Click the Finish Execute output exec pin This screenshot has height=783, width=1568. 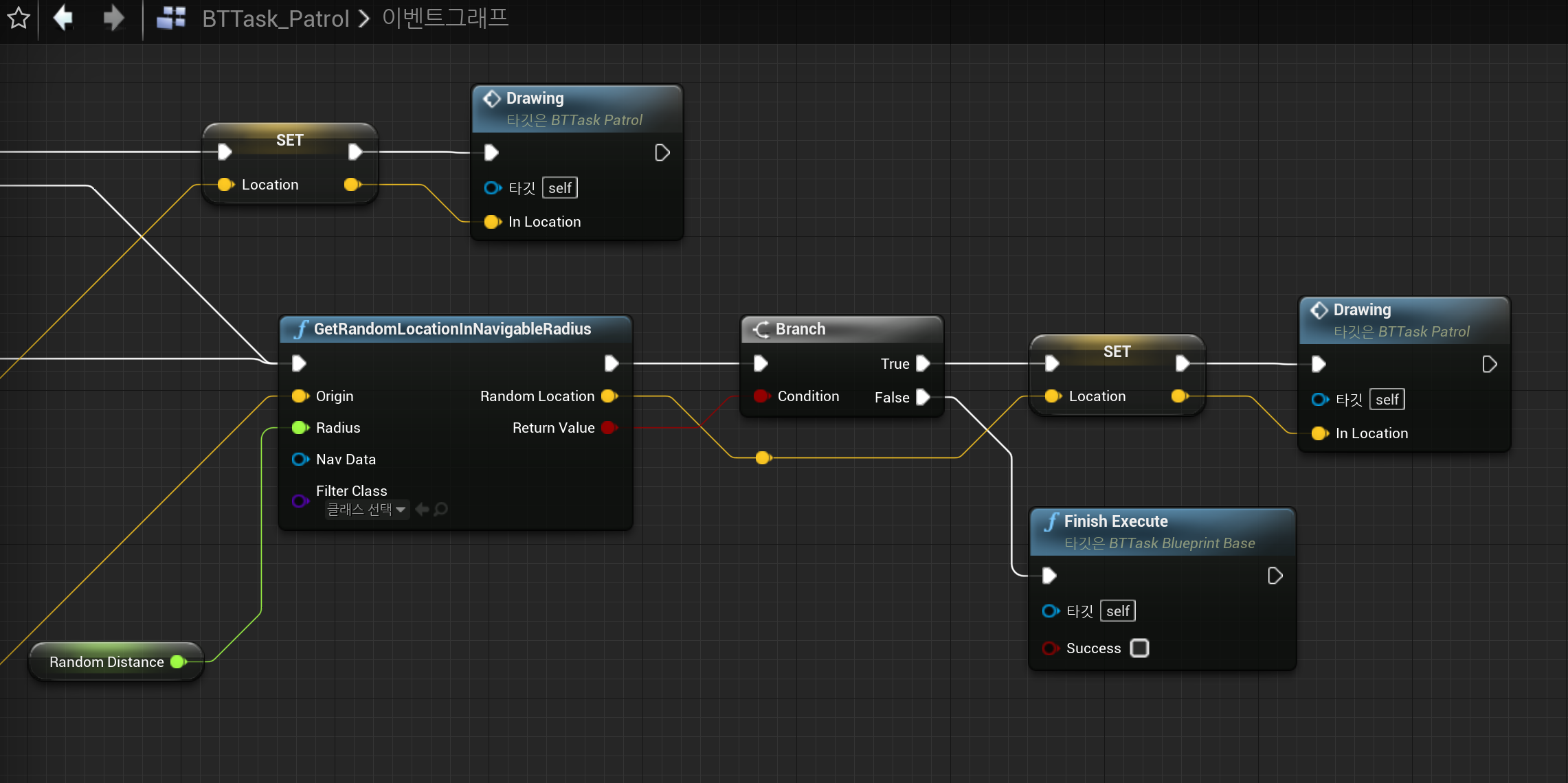(1275, 576)
